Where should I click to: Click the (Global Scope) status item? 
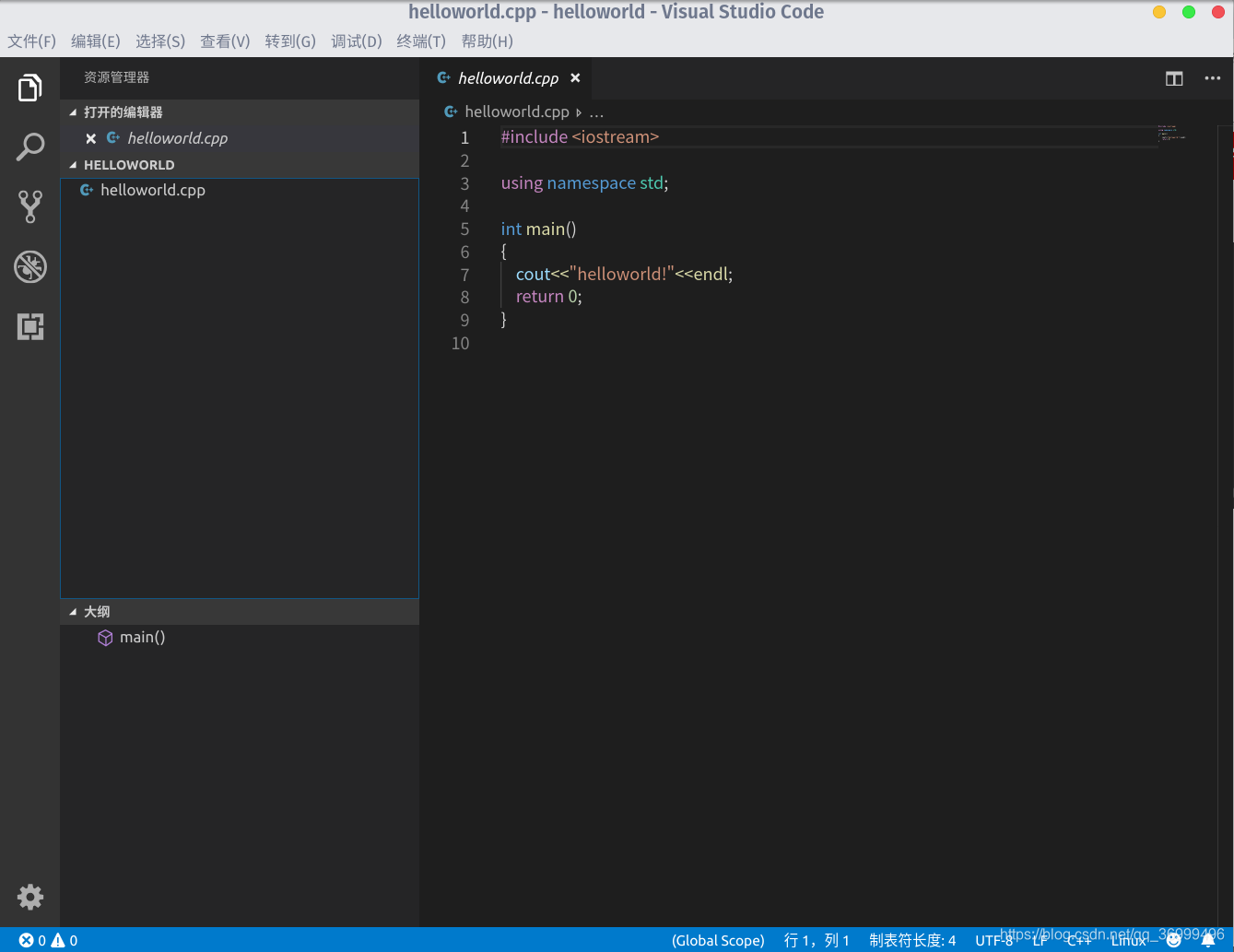coord(718,940)
